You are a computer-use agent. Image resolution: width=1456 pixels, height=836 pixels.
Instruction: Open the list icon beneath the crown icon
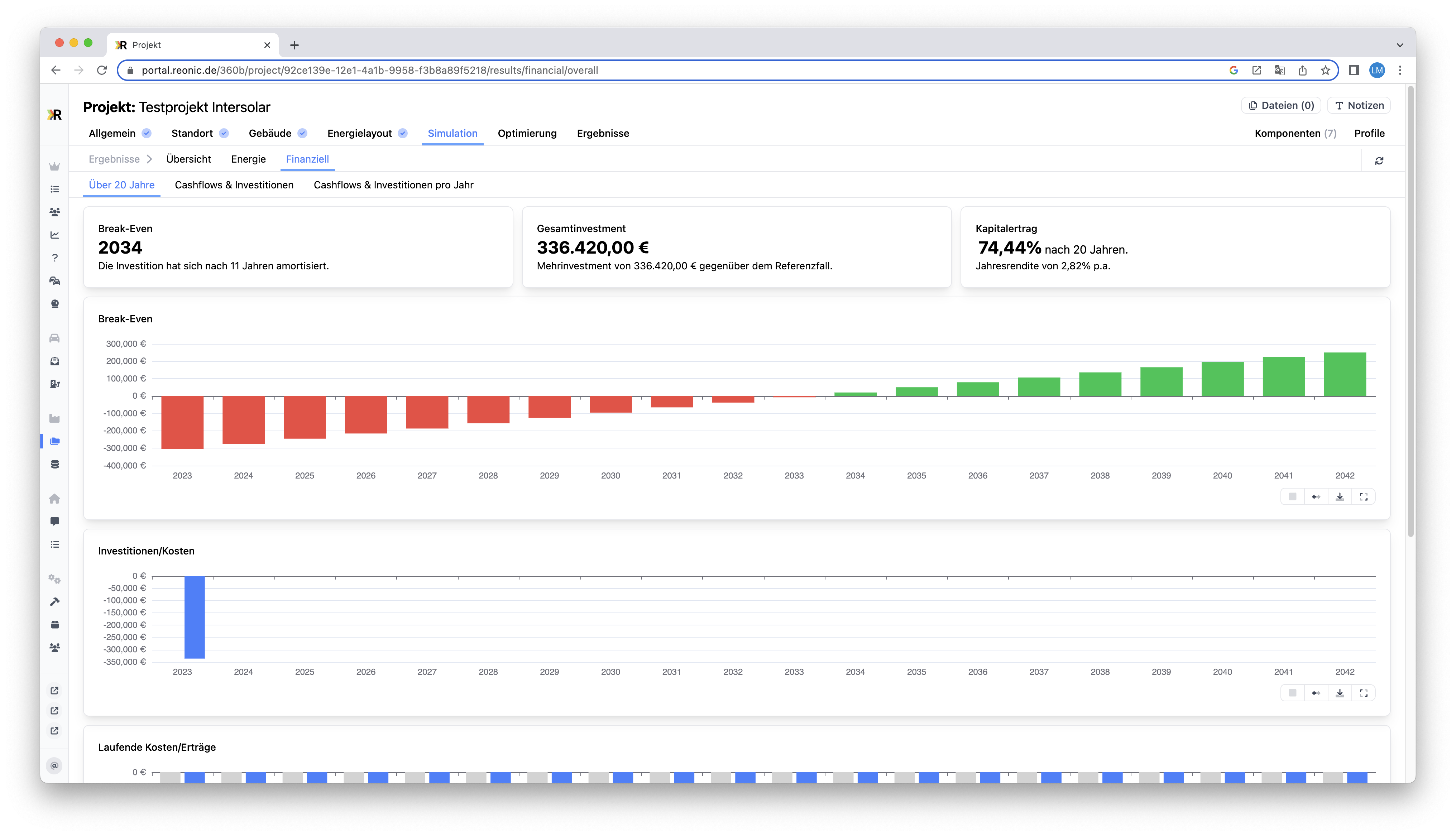(54, 189)
